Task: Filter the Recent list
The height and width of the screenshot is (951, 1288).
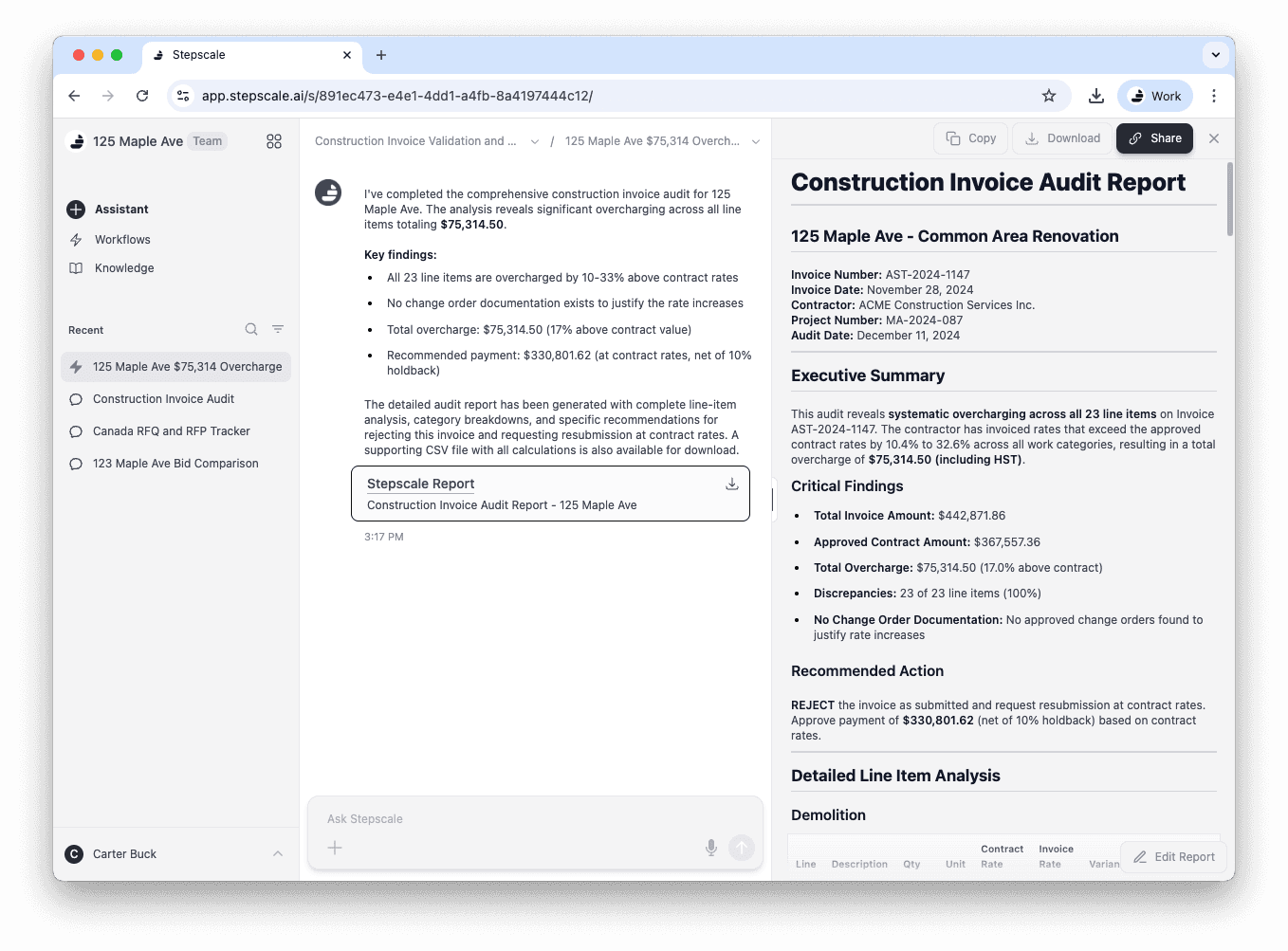Action: coord(278,330)
